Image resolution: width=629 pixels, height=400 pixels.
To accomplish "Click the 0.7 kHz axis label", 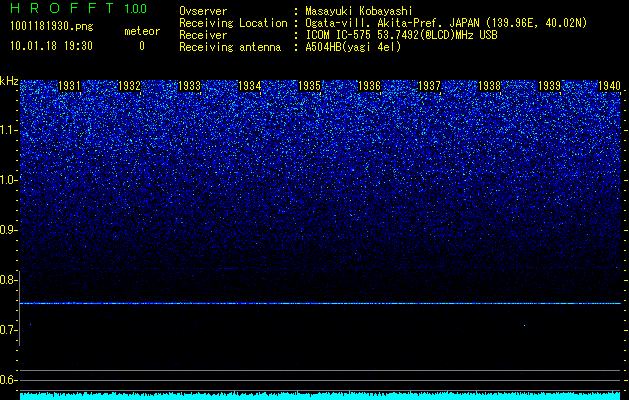I will (8, 330).
